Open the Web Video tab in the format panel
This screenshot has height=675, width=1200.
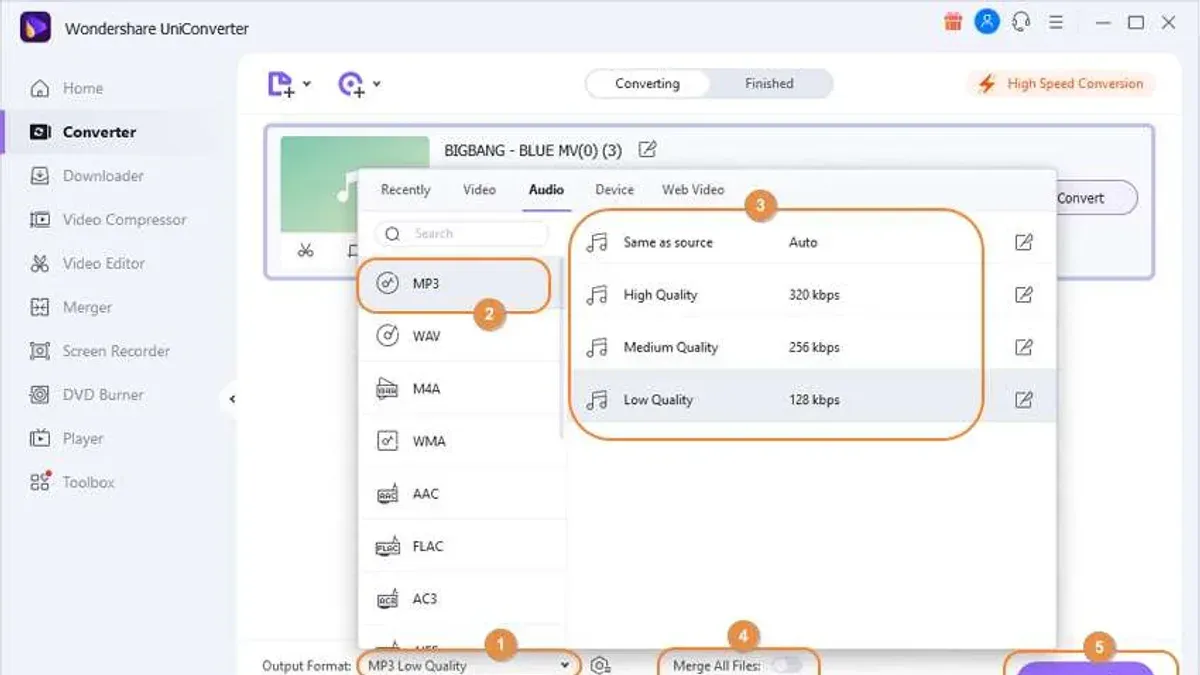point(692,190)
